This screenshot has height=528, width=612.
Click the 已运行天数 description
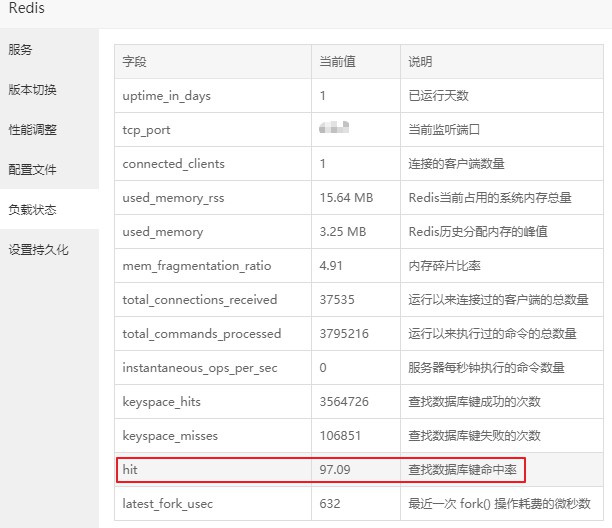pyautogui.click(x=438, y=96)
